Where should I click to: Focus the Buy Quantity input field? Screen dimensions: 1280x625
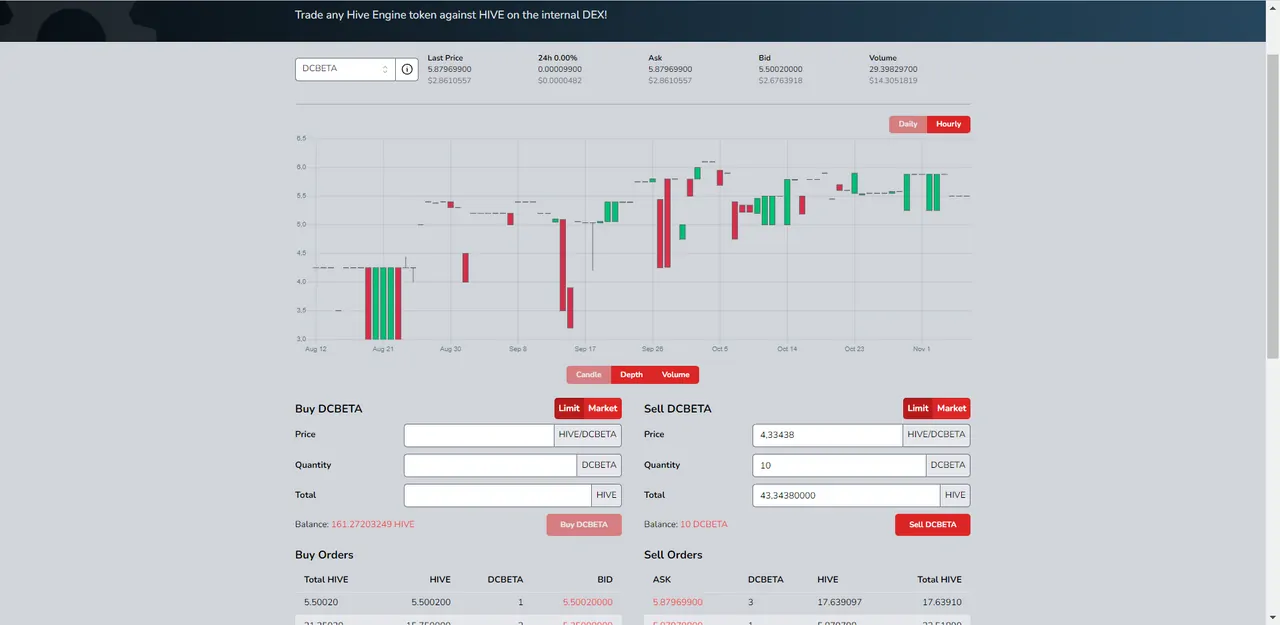click(491, 465)
